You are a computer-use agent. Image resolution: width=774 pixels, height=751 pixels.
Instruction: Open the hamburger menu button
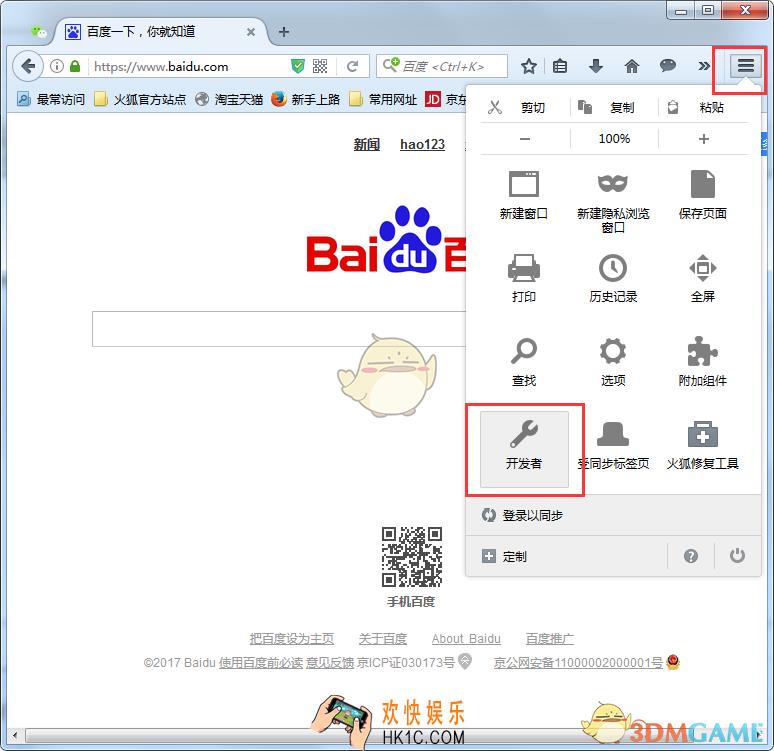point(745,66)
